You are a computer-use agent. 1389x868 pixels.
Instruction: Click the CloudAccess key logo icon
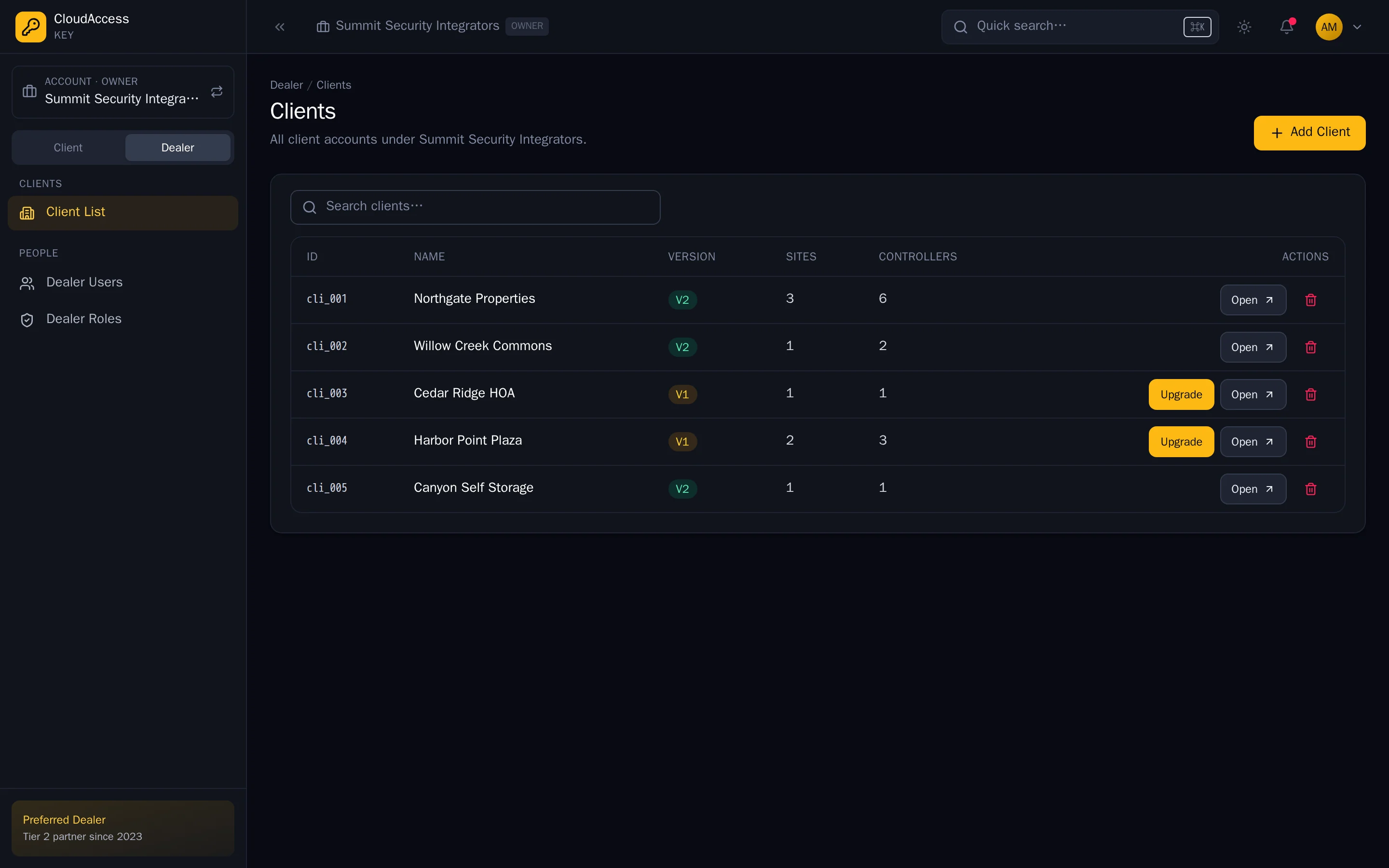[x=30, y=27]
